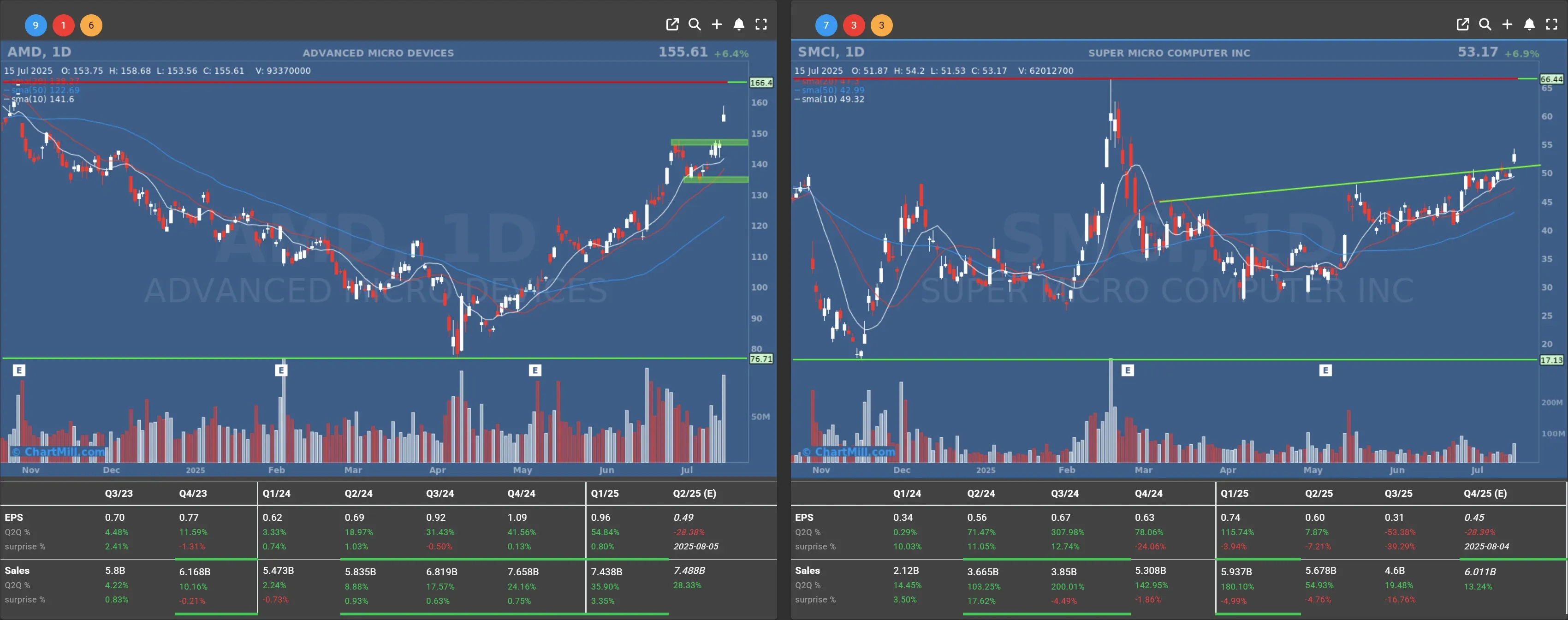Click the alert bell on SMCI panel
Screen dimensions: 1568x620
[1529, 24]
